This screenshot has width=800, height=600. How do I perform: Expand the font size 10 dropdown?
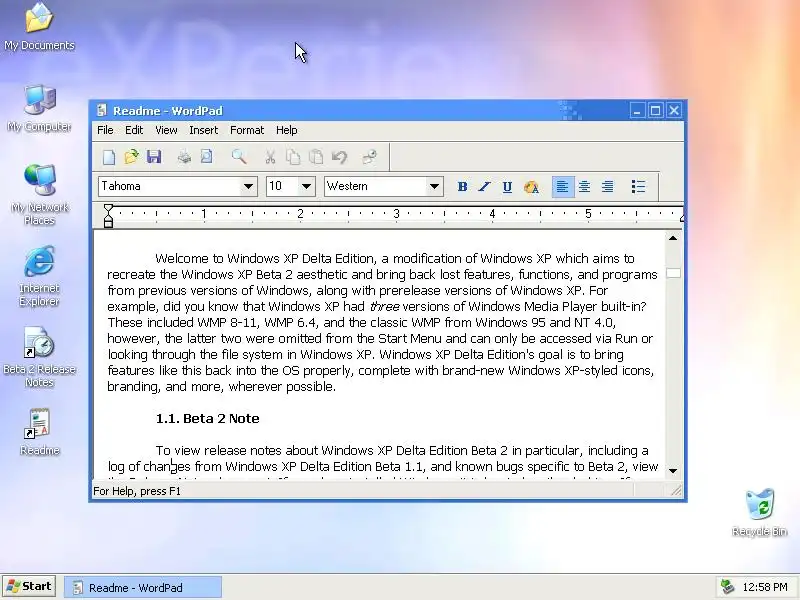pos(306,186)
